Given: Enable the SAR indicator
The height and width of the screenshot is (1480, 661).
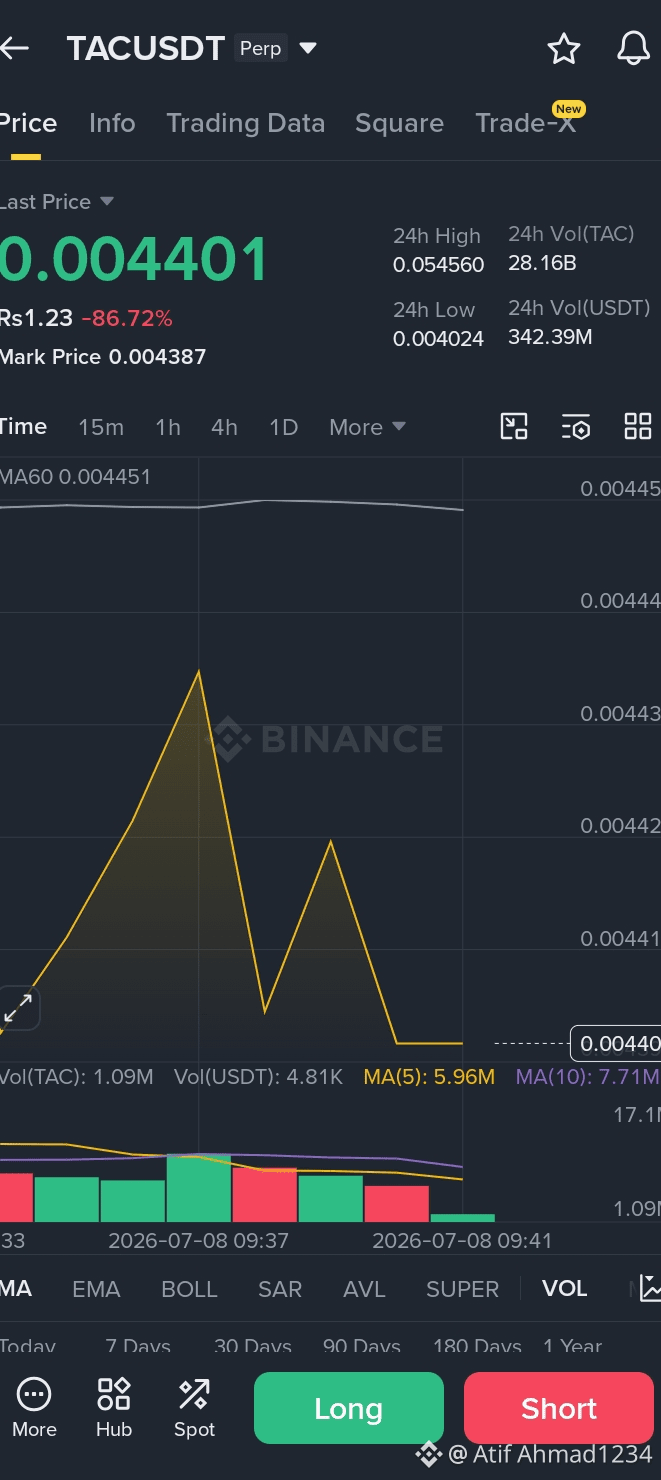Looking at the screenshot, I should [280, 1289].
